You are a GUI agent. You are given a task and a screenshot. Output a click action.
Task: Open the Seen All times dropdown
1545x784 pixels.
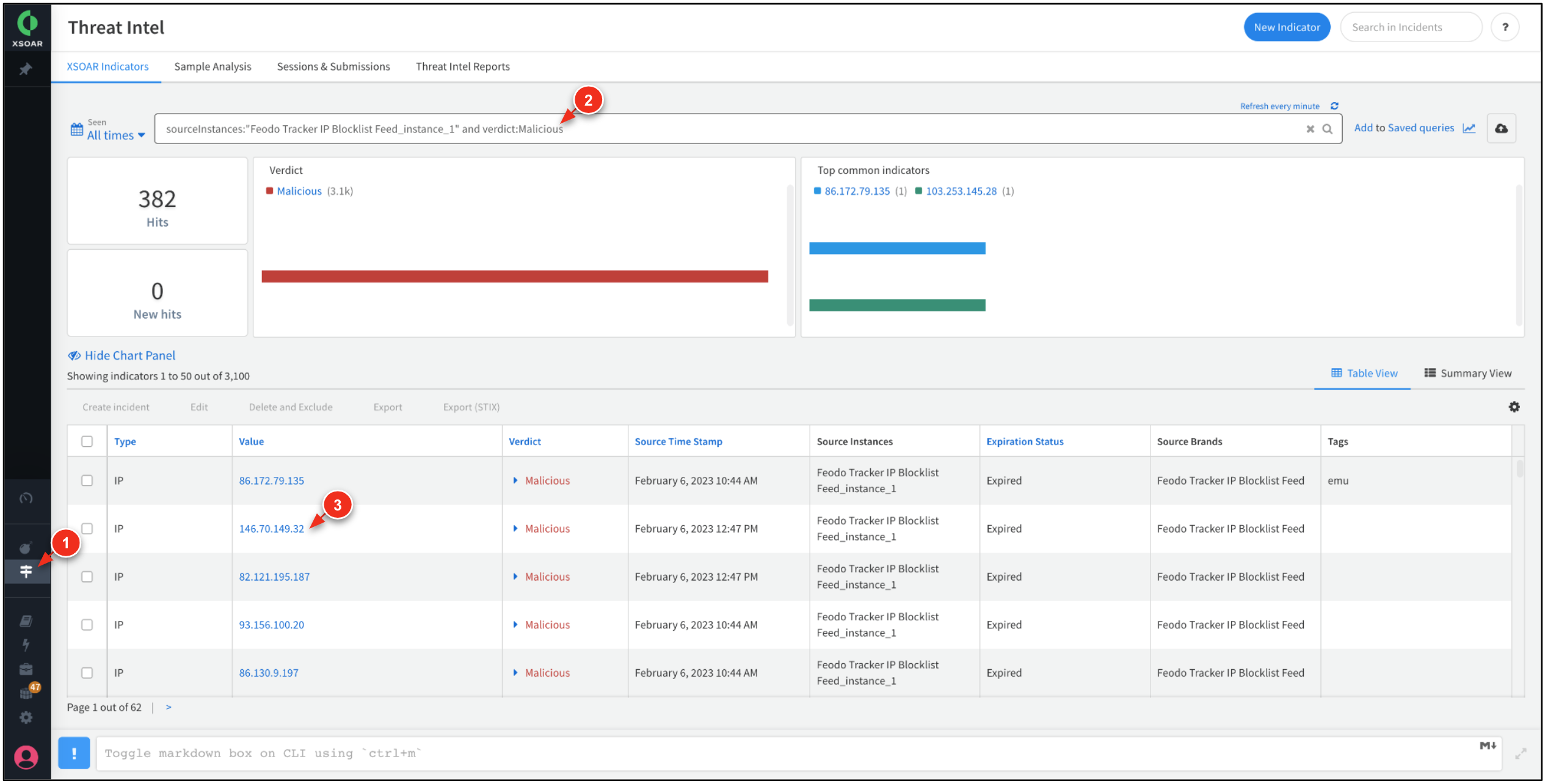(116, 136)
